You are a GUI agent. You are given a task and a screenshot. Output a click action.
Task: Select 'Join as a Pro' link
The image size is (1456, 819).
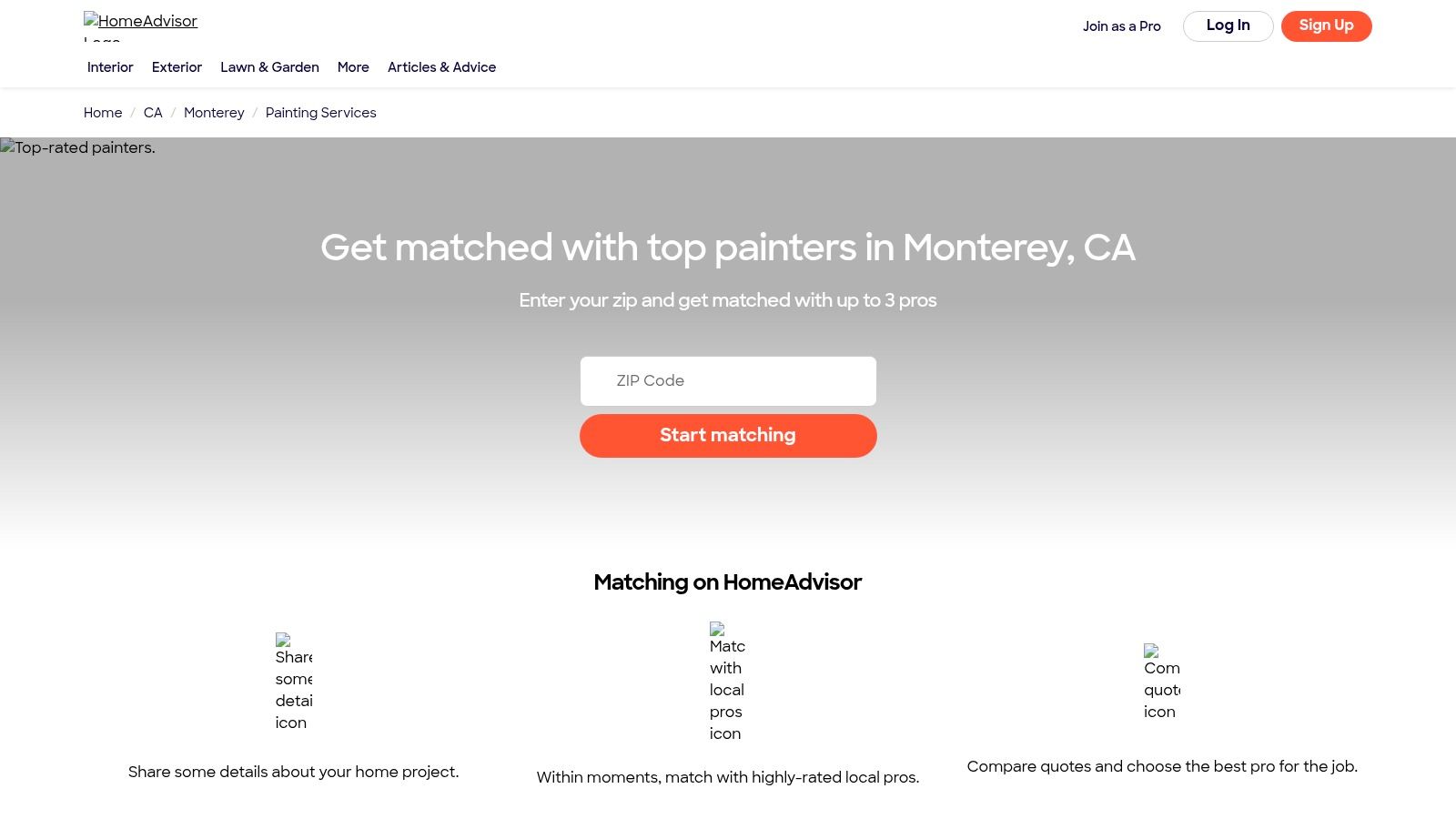(x=1121, y=26)
